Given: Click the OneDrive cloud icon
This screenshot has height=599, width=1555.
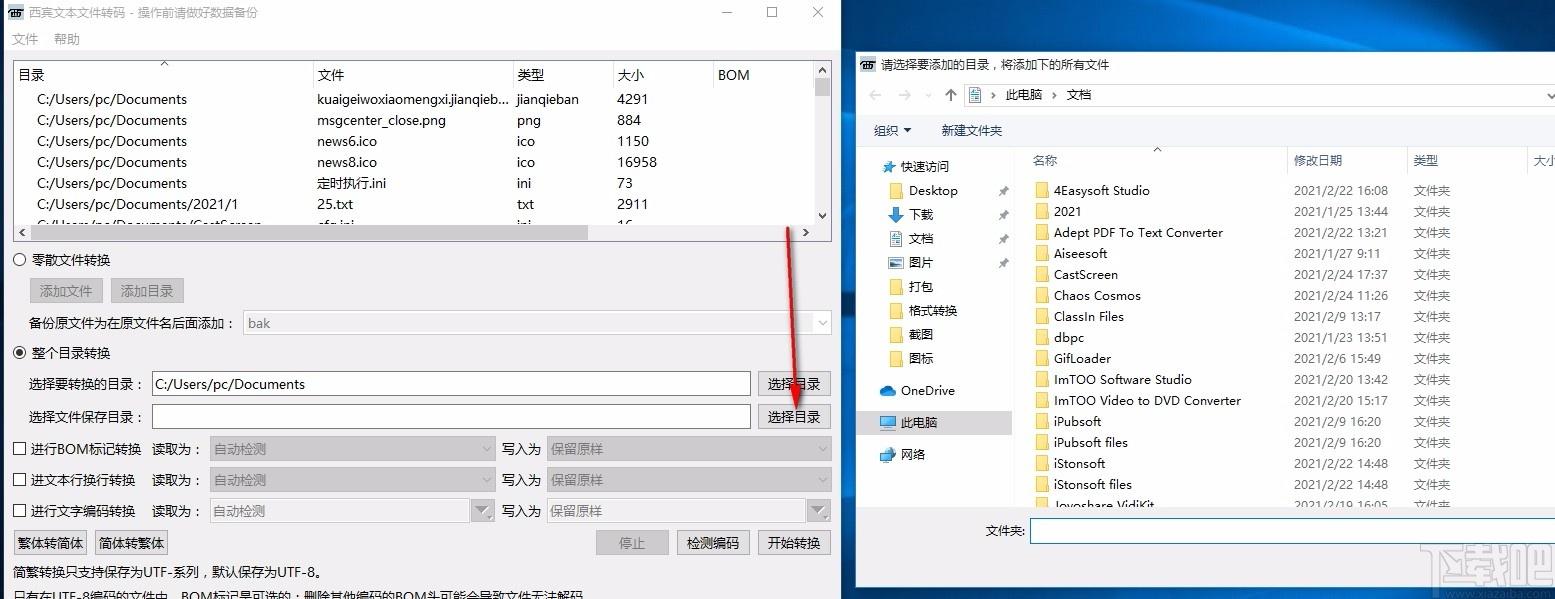Looking at the screenshot, I should click(888, 390).
